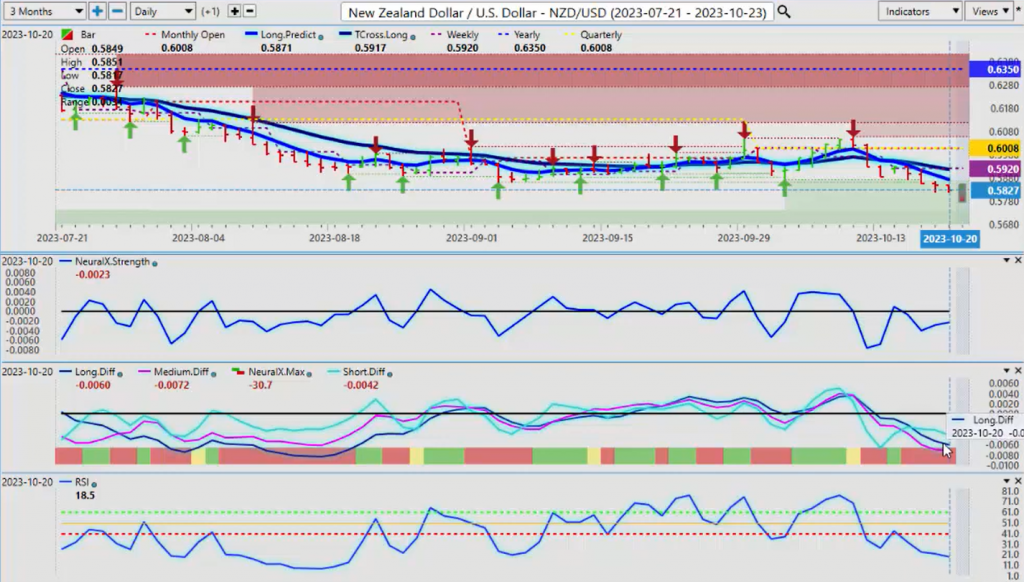Click the NZD/USD symbol name field
The height and width of the screenshot is (582, 1024).
tap(557, 12)
